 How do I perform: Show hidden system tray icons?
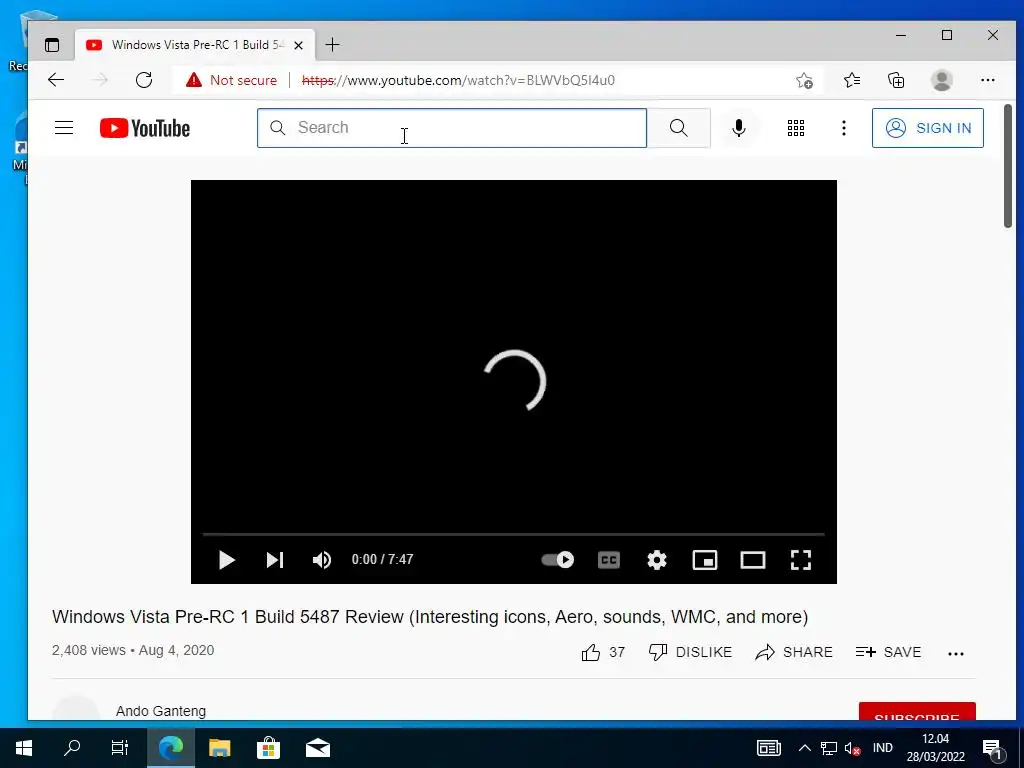click(x=805, y=748)
